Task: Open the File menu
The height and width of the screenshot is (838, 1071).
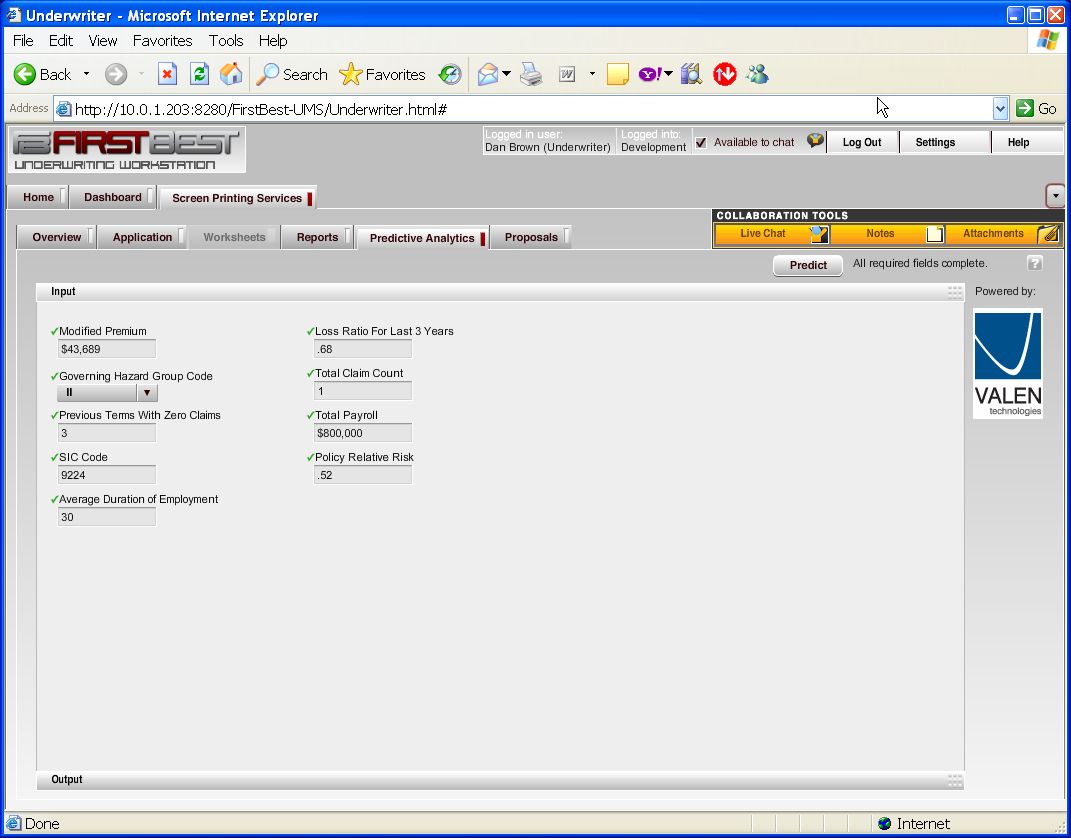Action: point(23,41)
